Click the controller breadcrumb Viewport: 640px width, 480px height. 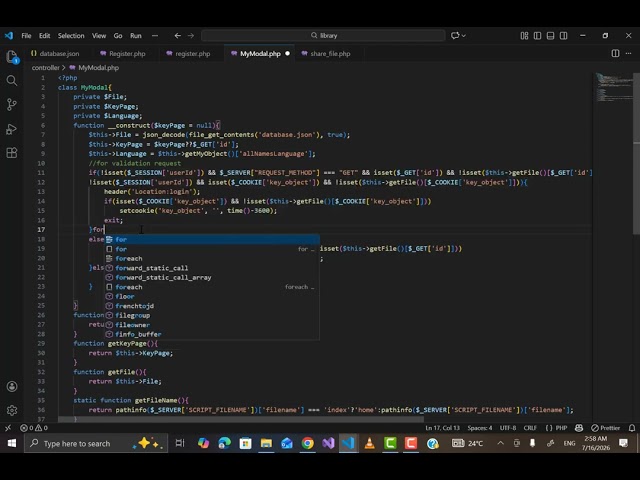pos(45,68)
